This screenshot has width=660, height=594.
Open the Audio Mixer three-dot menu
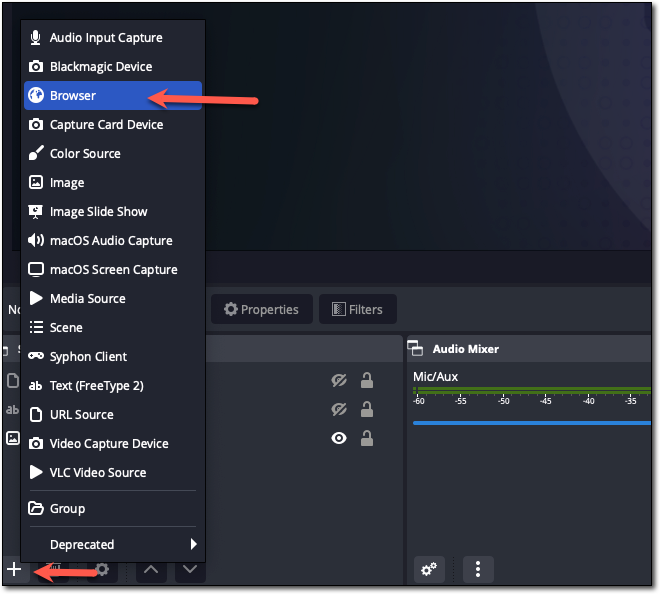[478, 569]
